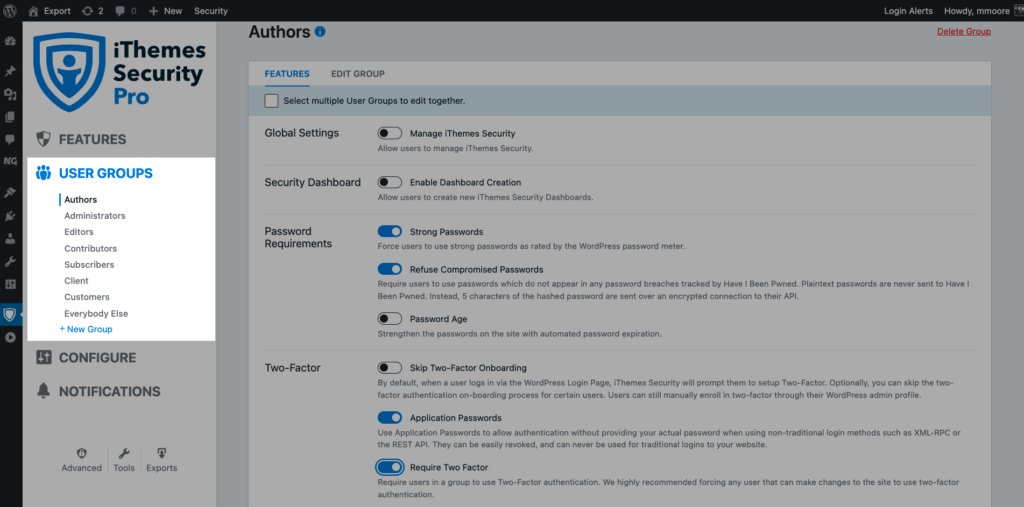Click the Features shield icon
The image size is (1024, 507).
pos(43,139)
